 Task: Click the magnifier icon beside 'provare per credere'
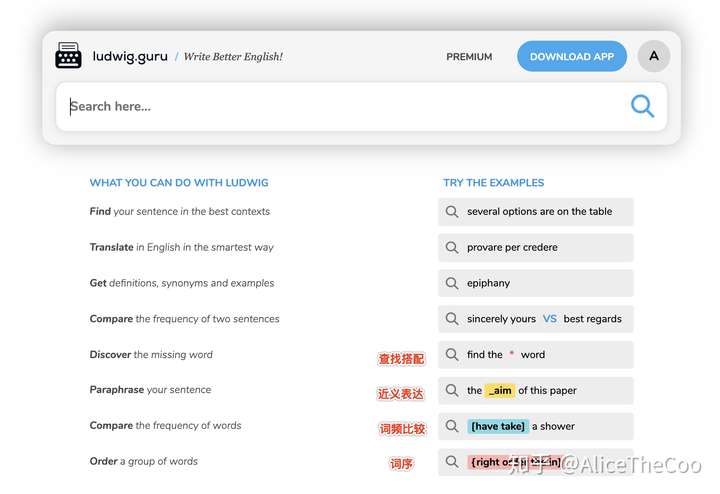pyautogui.click(x=452, y=247)
